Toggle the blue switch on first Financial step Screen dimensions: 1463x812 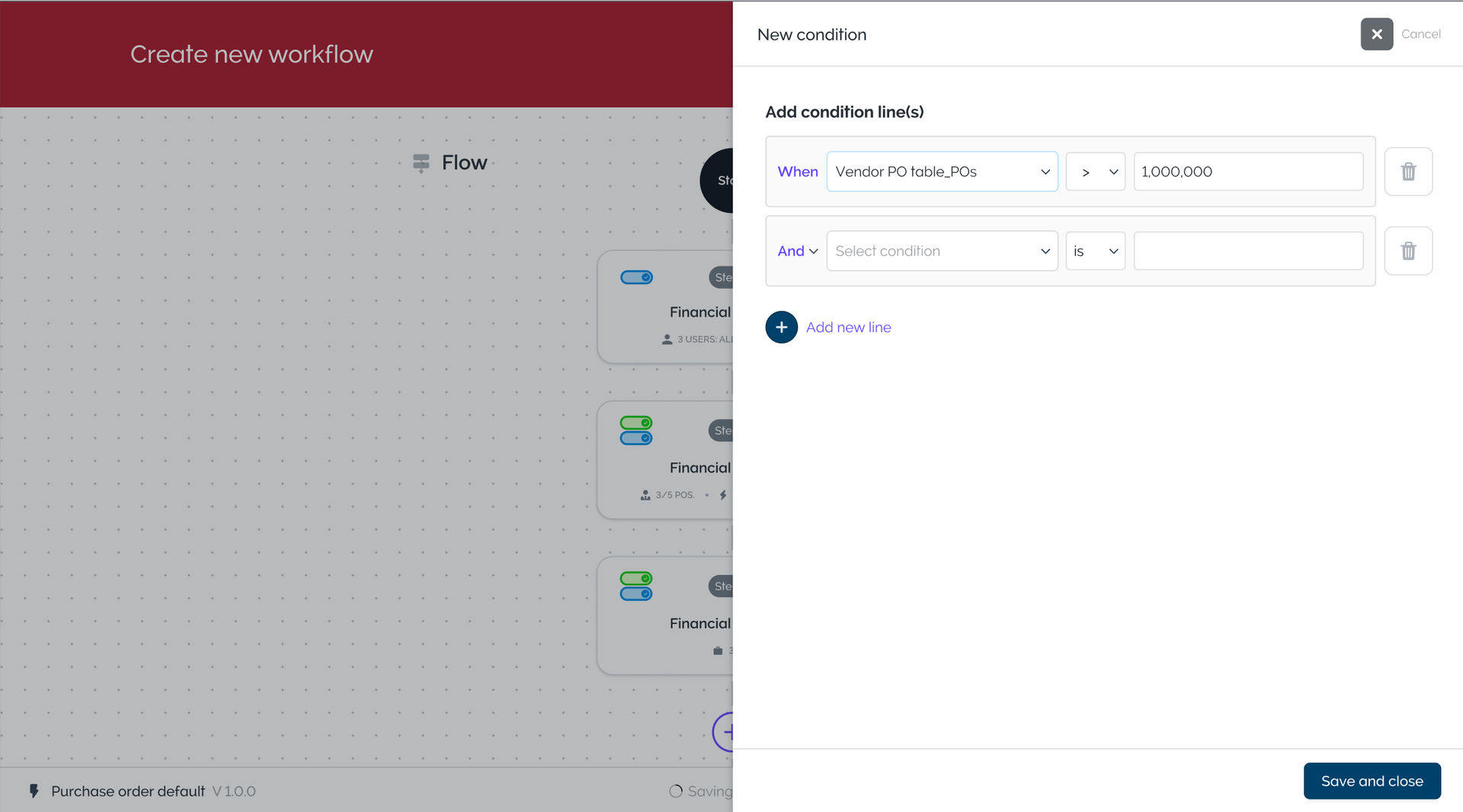[x=636, y=277]
